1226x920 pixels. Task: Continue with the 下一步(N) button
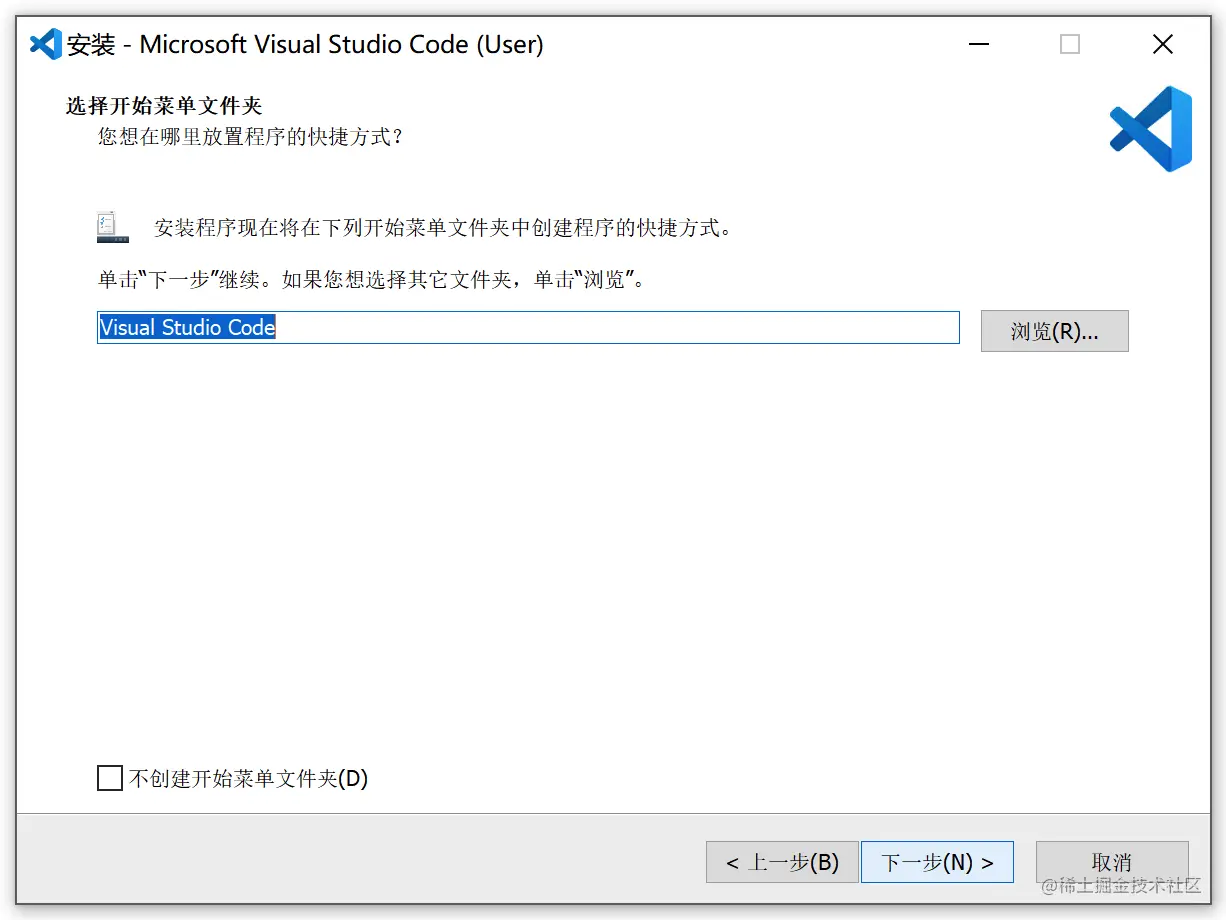pyautogui.click(x=937, y=862)
